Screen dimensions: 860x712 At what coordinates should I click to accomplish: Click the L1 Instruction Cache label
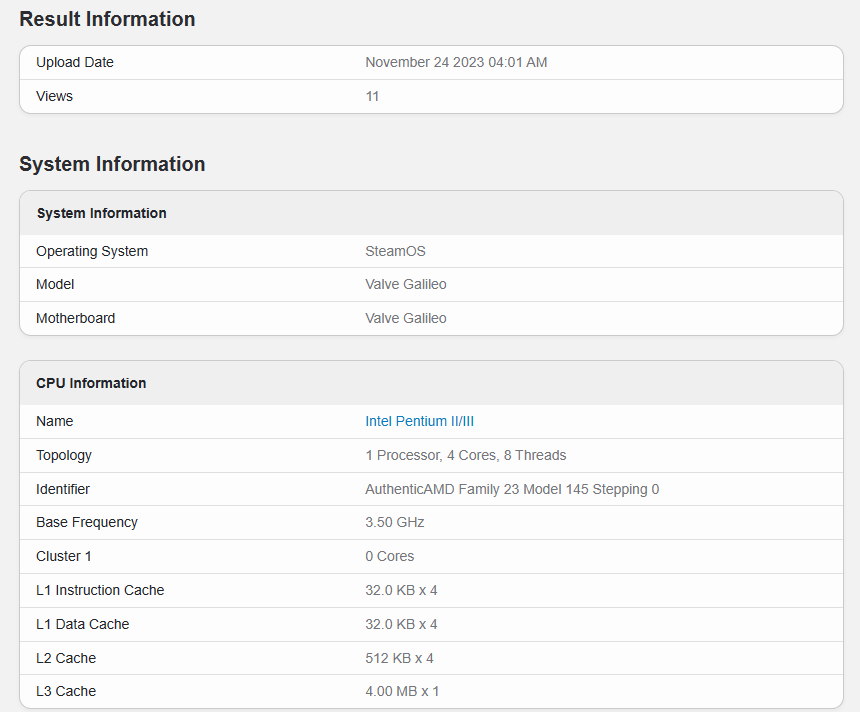point(100,590)
